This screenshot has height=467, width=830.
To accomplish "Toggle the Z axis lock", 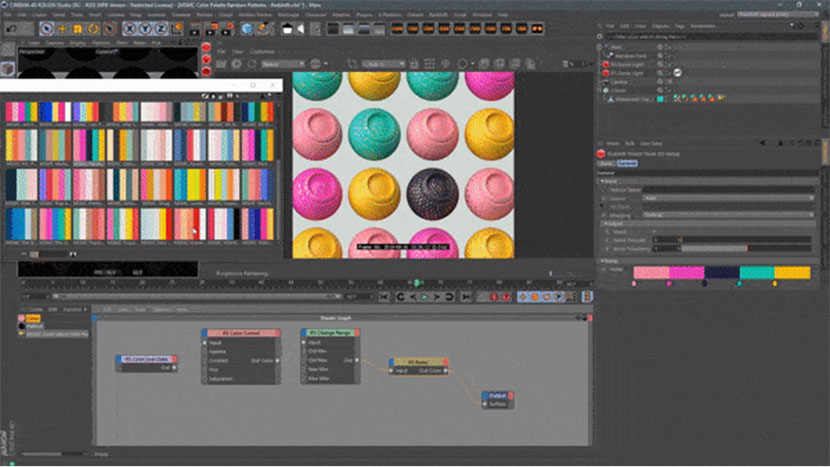I will coord(161,29).
